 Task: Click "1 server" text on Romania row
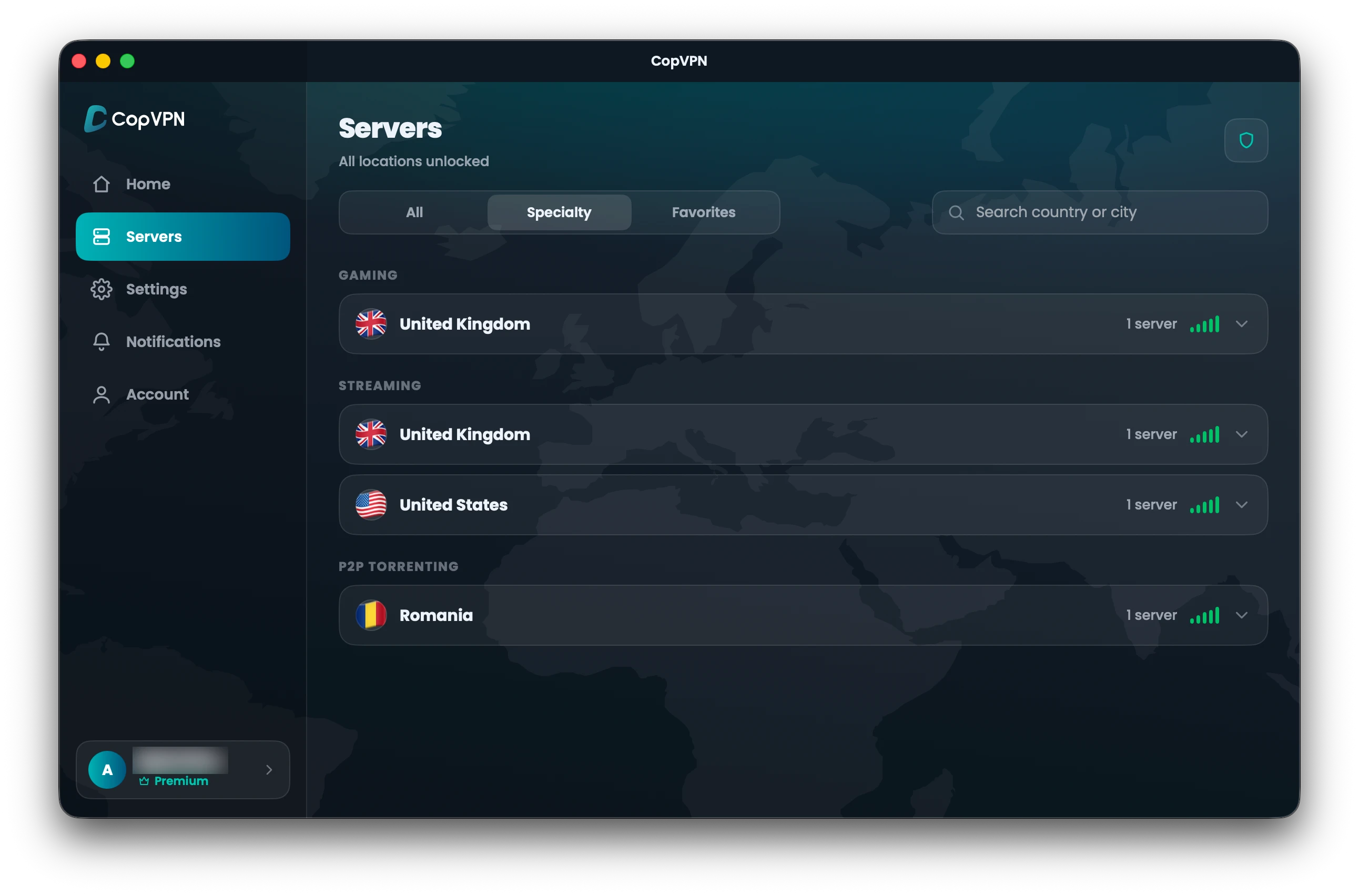coord(1151,615)
